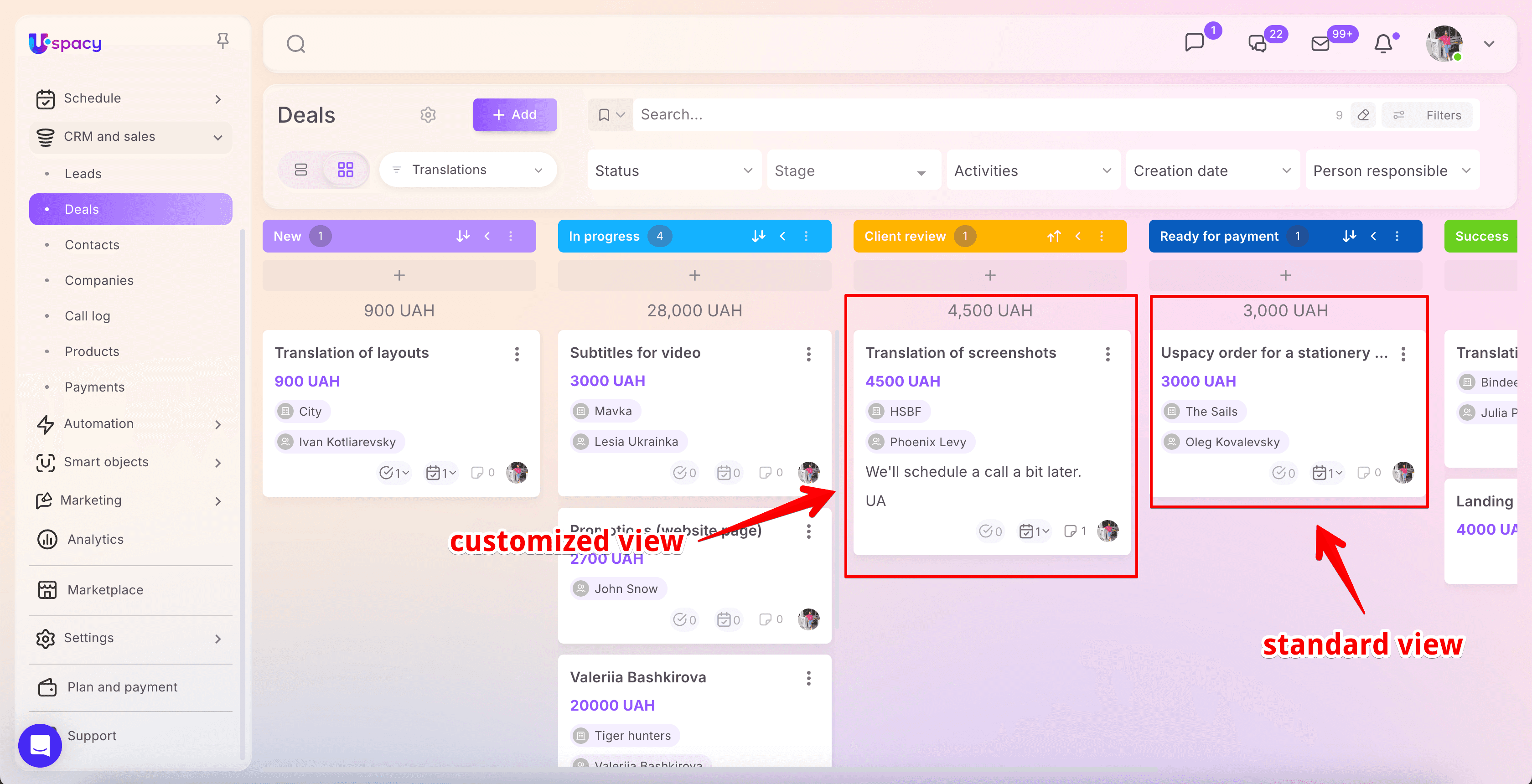Open saved filters bookmark dropdown
The height and width of the screenshot is (784, 1532).
(x=611, y=115)
